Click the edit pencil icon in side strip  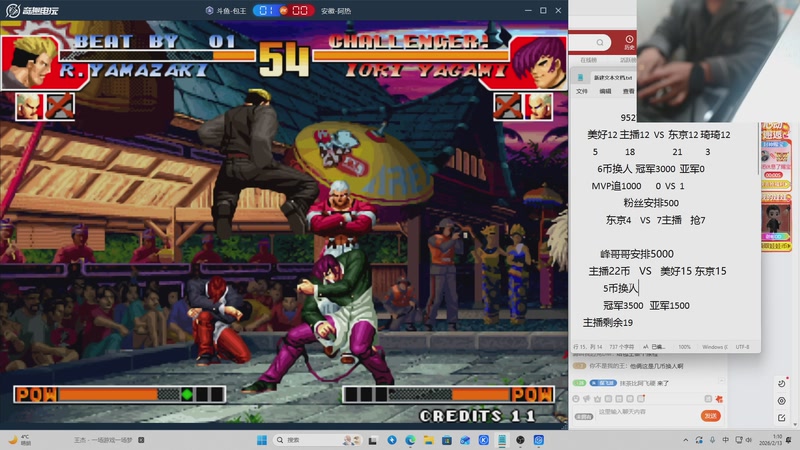[x=782, y=418]
